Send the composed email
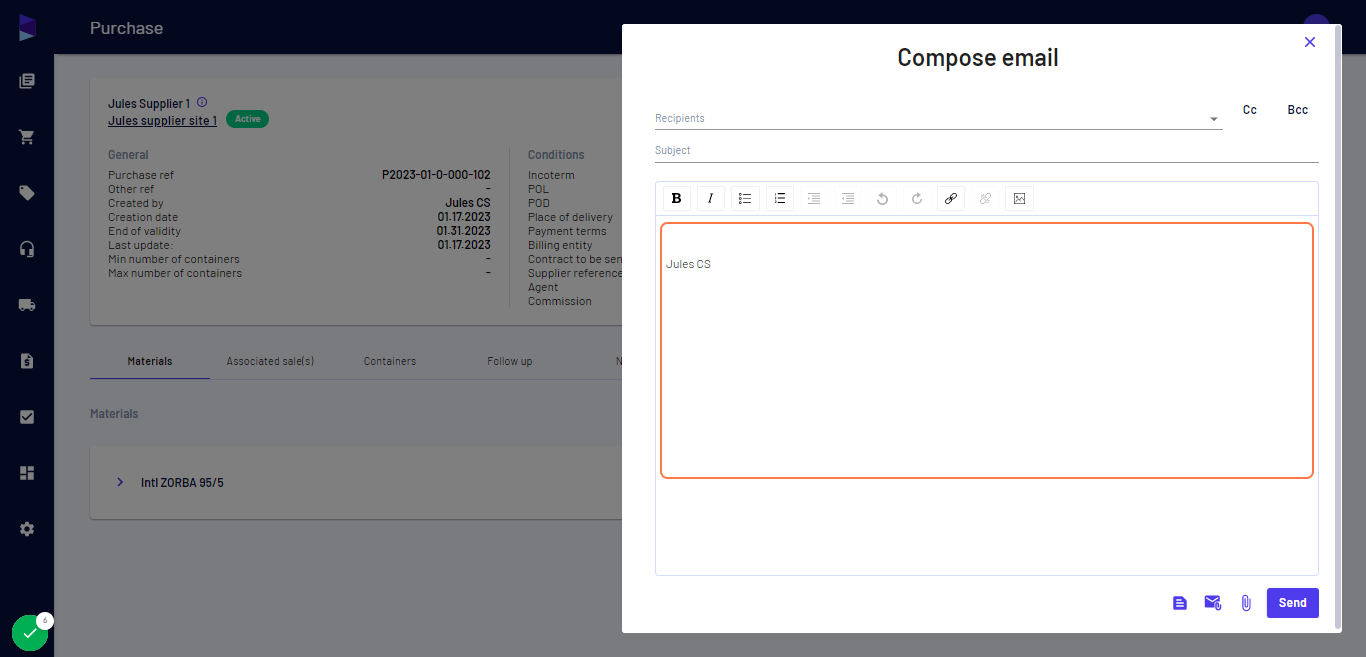The image size is (1366, 657). [x=1293, y=603]
